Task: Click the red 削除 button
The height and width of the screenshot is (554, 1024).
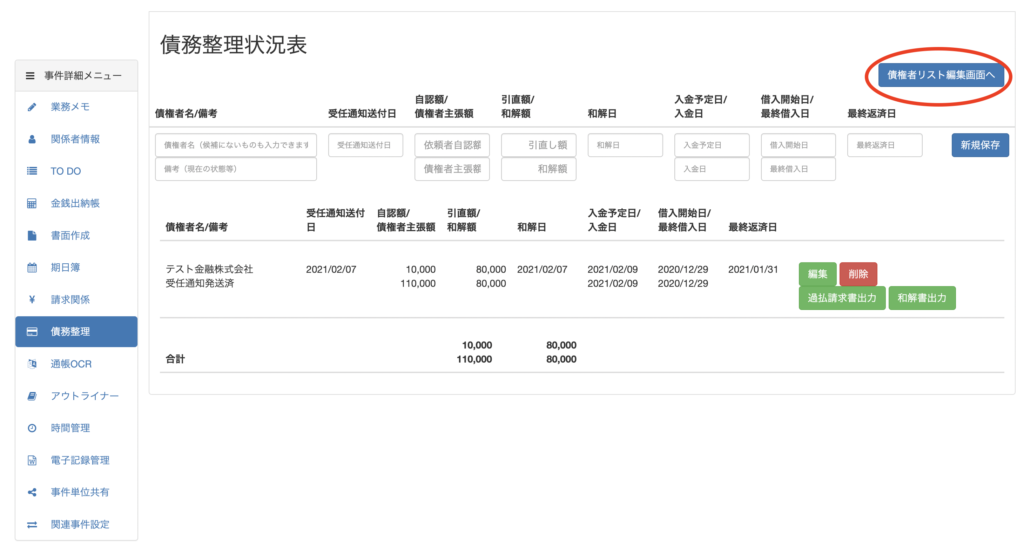Action: [x=858, y=274]
